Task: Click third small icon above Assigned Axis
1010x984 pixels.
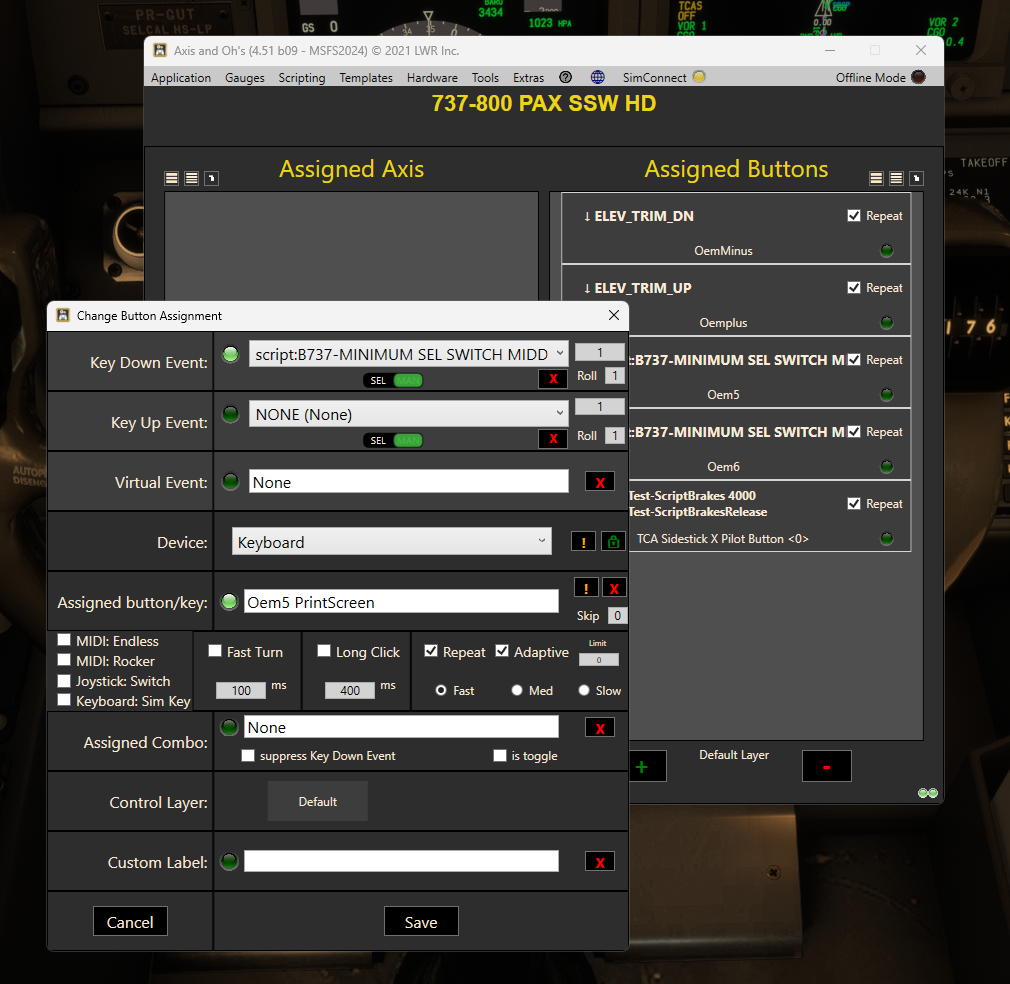Action: coord(211,178)
